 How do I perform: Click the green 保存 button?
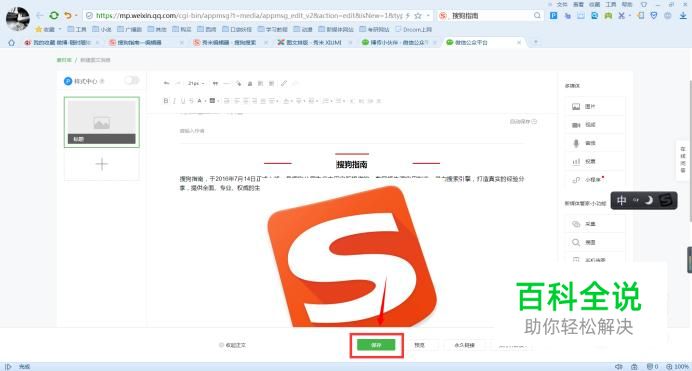pyautogui.click(x=376, y=345)
